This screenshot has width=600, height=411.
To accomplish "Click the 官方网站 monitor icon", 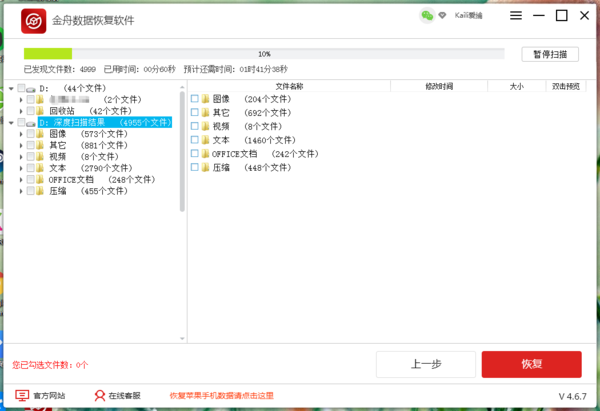I will 23,396.
